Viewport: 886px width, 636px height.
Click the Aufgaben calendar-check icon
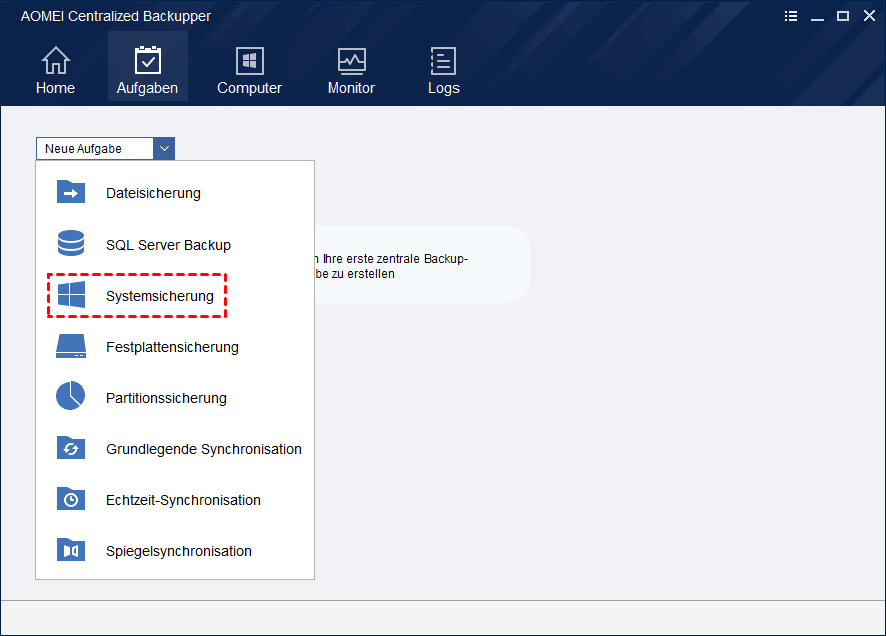click(147, 60)
